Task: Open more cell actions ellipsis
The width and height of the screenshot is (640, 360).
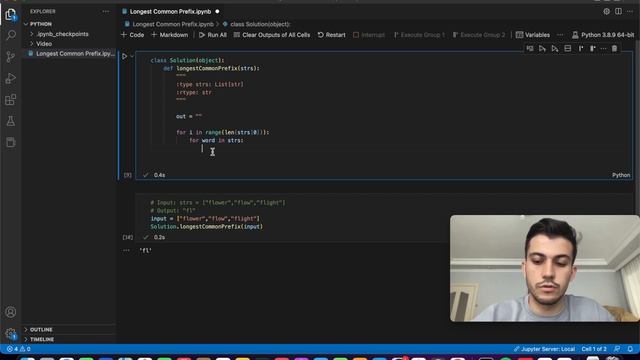Action: point(603,49)
